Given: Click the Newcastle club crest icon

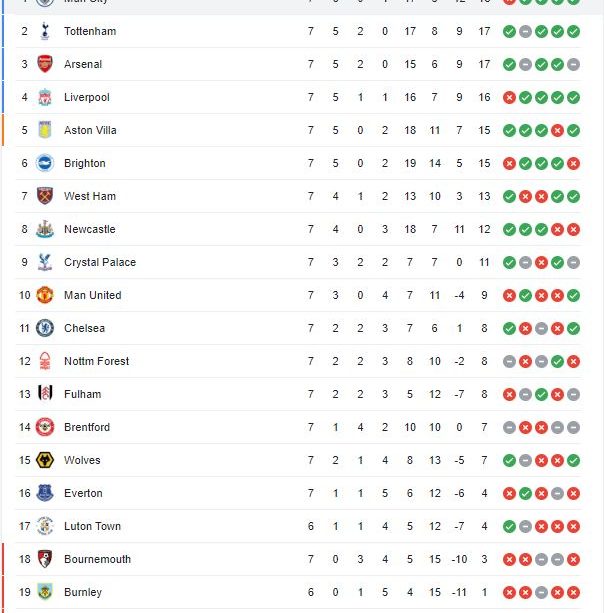Looking at the screenshot, I should (x=45, y=229).
